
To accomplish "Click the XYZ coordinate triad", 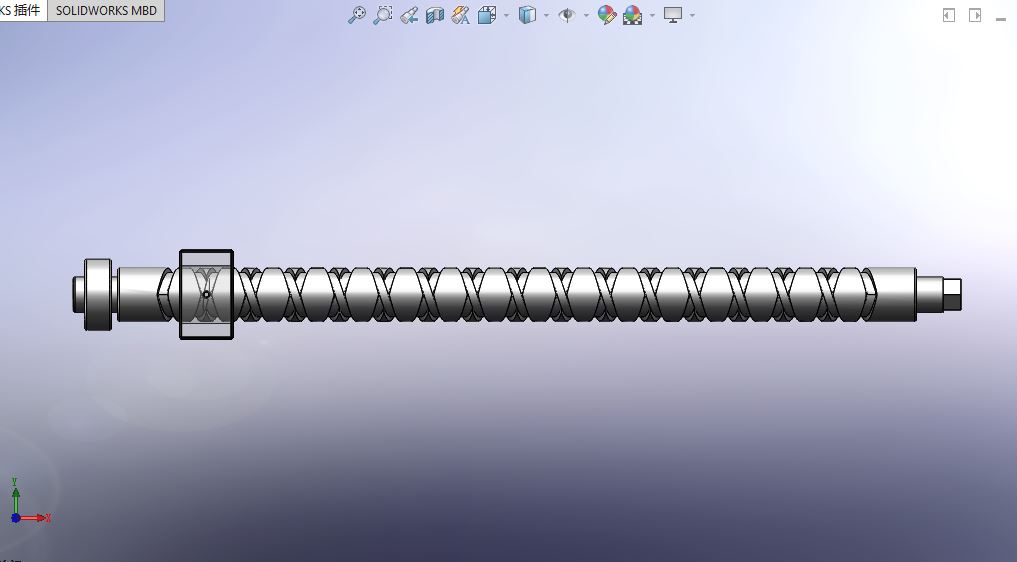I will point(29,502).
